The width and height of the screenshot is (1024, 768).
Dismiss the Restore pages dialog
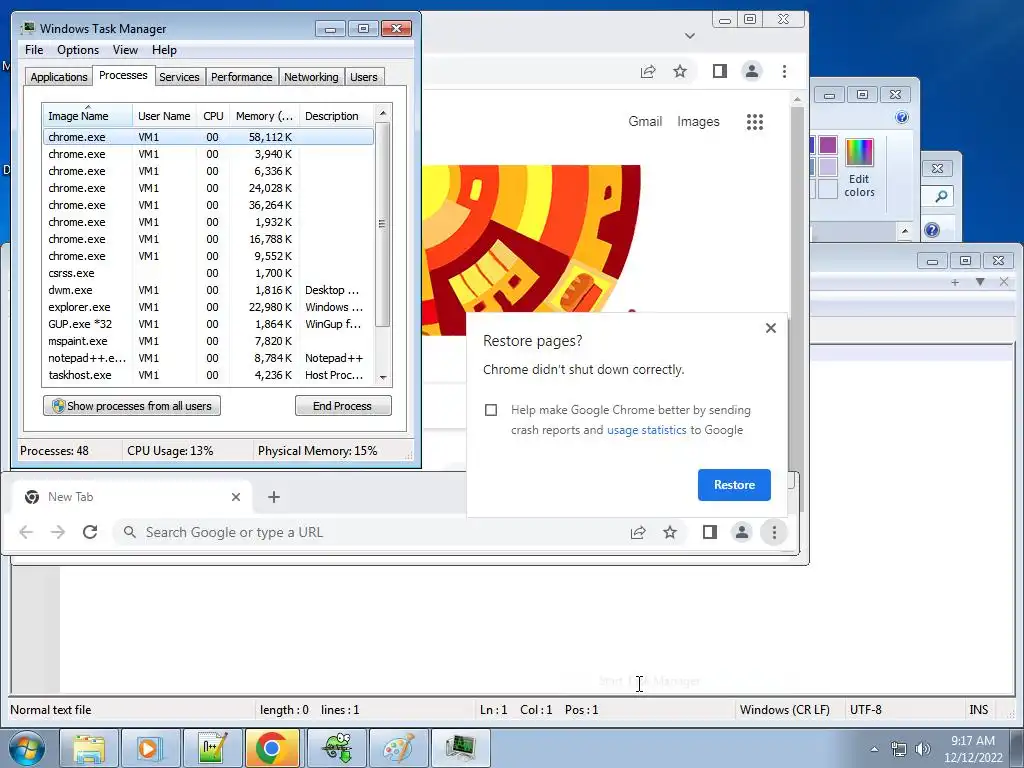(x=771, y=328)
